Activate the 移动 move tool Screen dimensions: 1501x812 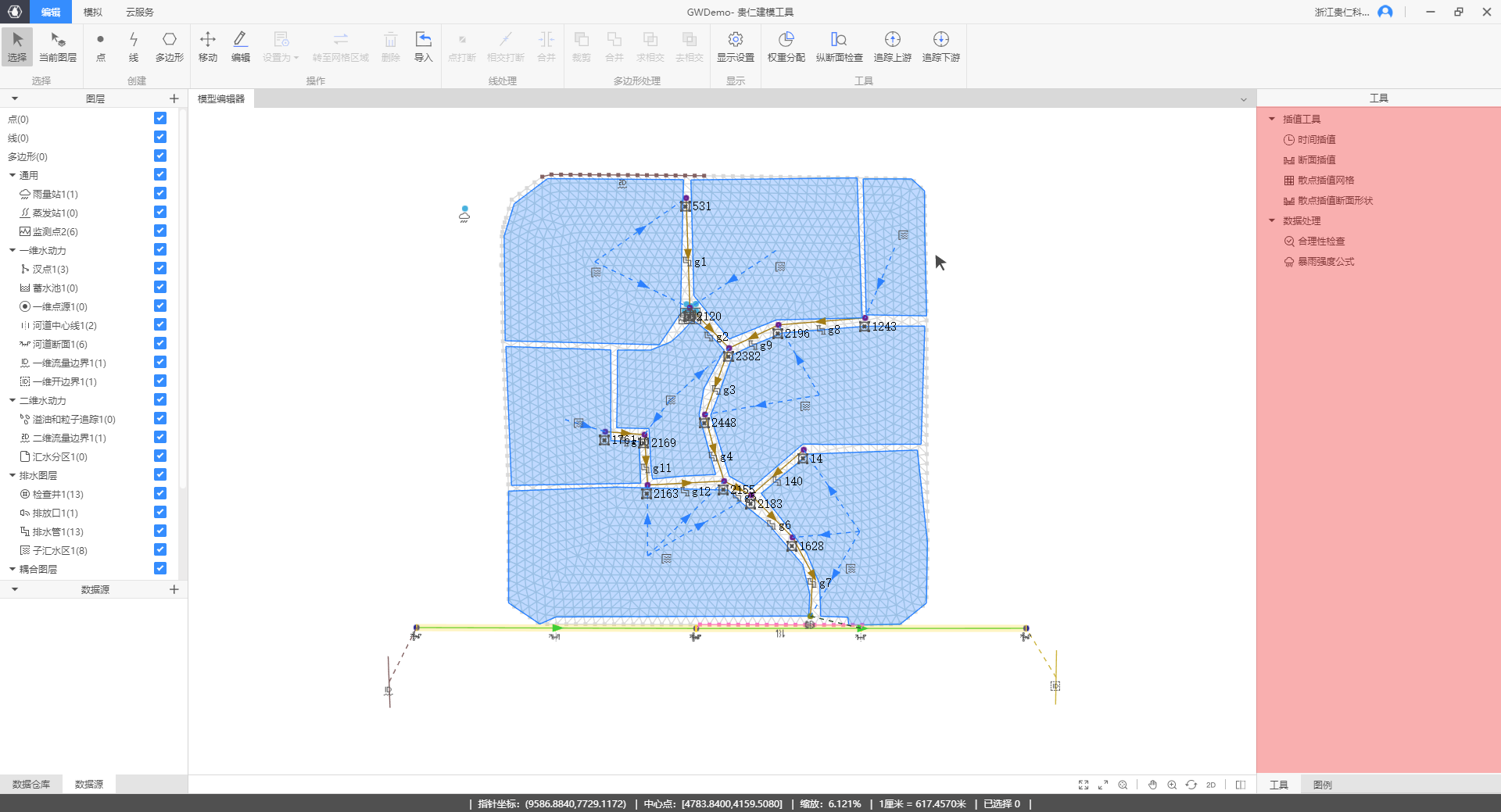pos(208,47)
